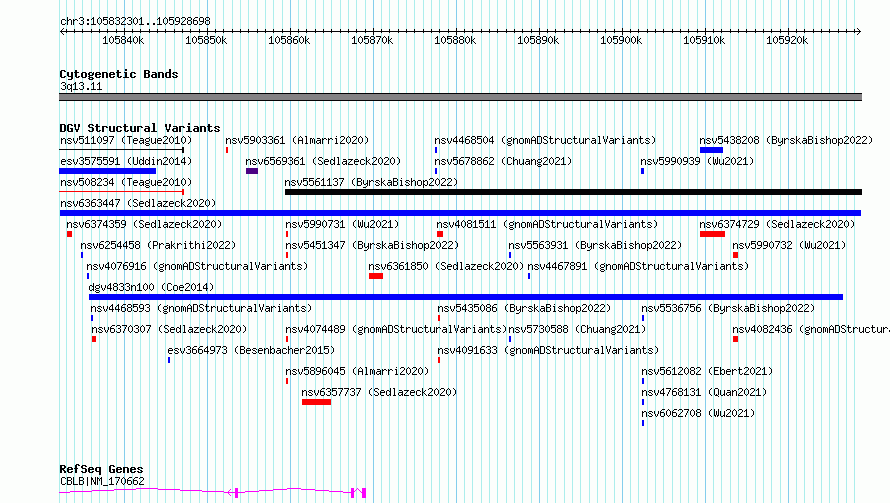This screenshot has height=503, width=890.
Task: Select nsv6062708 (Wu2021) label
Action: click(x=698, y=413)
